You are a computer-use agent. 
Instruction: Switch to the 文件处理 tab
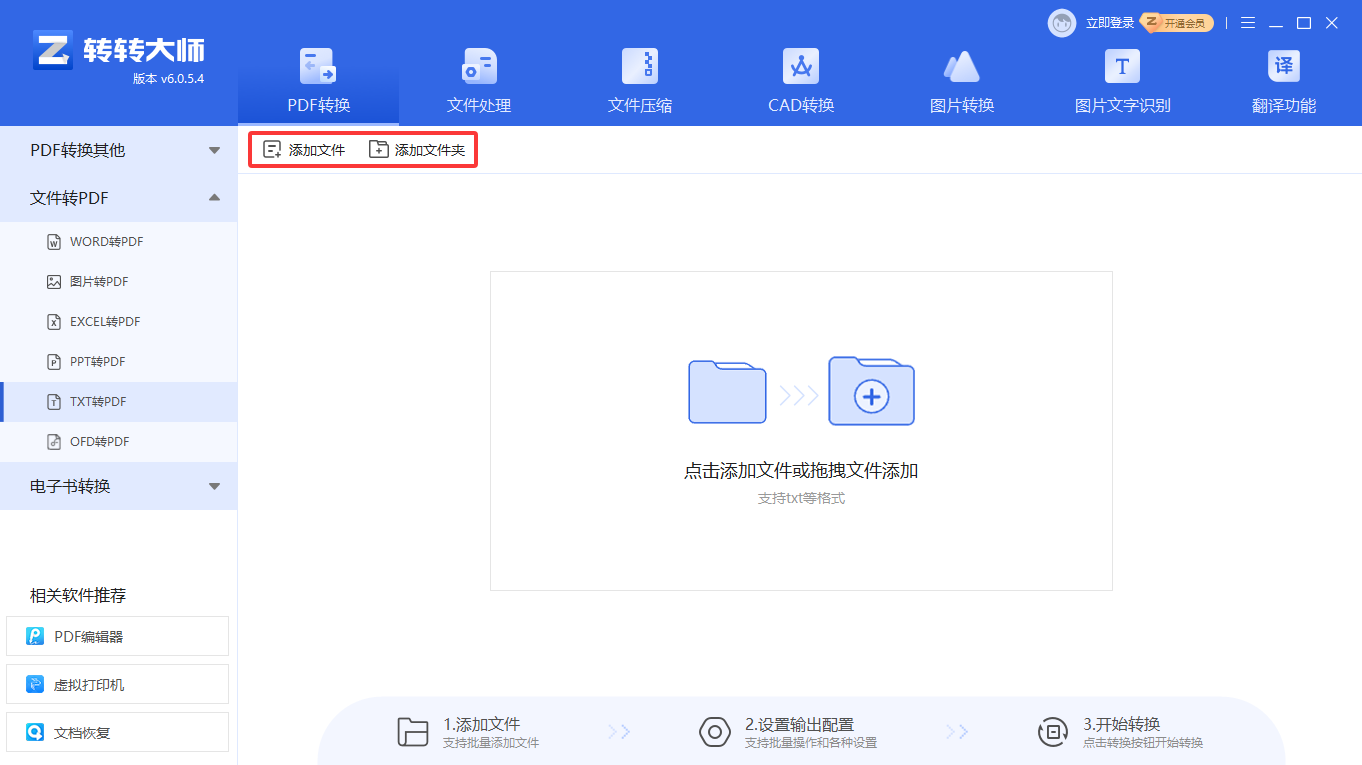tap(479, 82)
